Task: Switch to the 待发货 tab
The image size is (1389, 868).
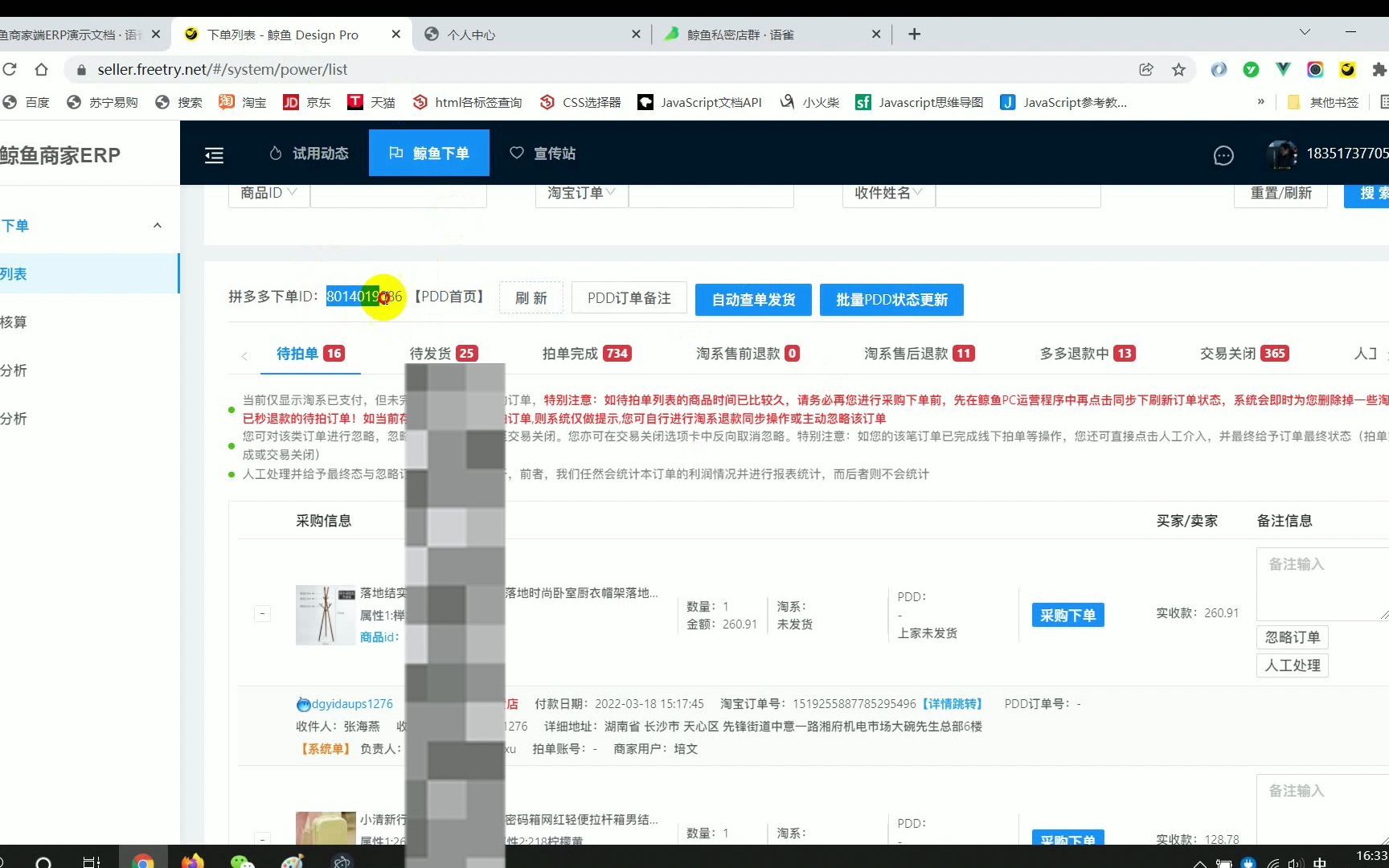Action: (x=444, y=354)
